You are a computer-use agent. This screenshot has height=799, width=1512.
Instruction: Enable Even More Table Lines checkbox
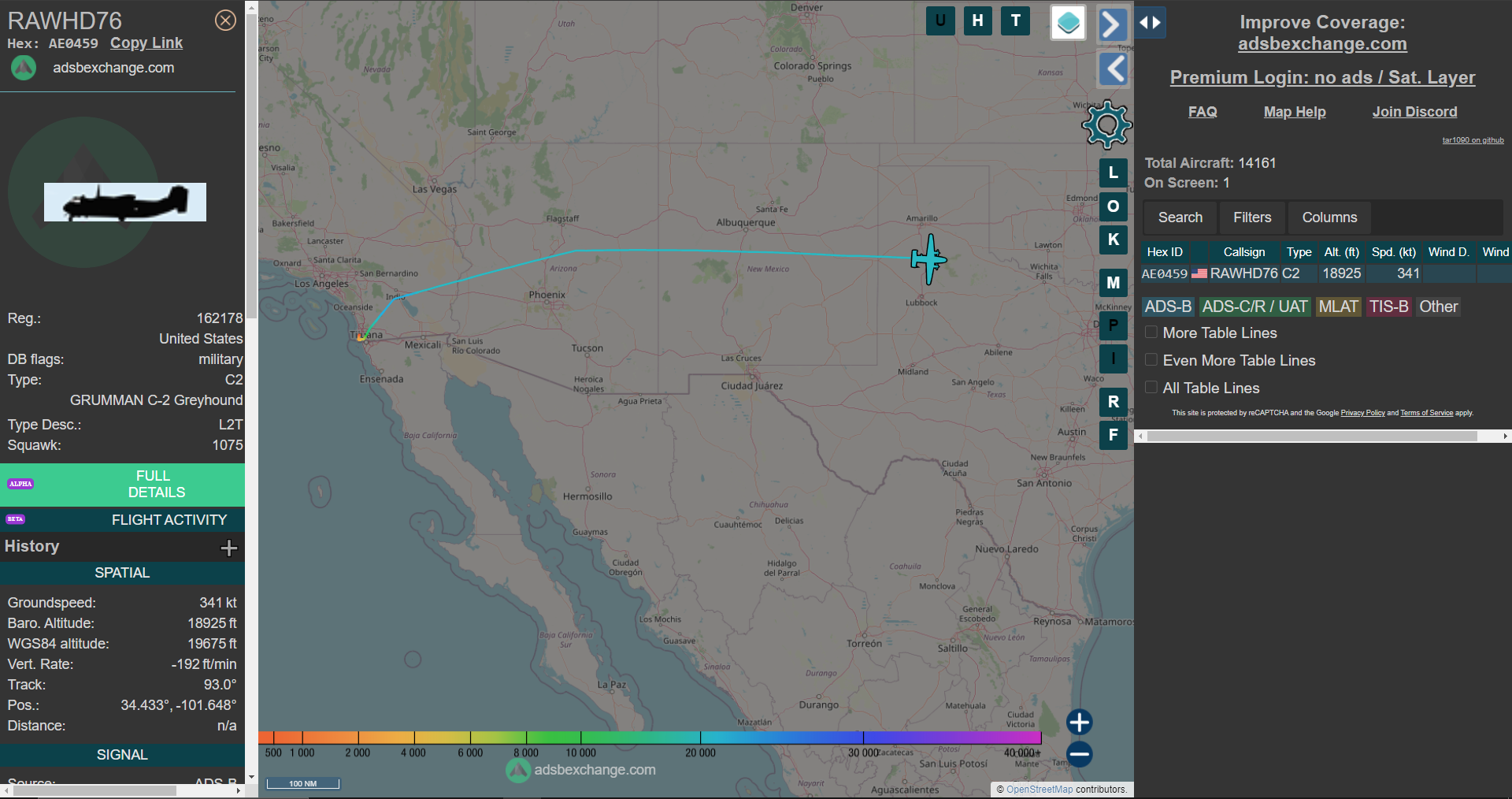click(1151, 360)
